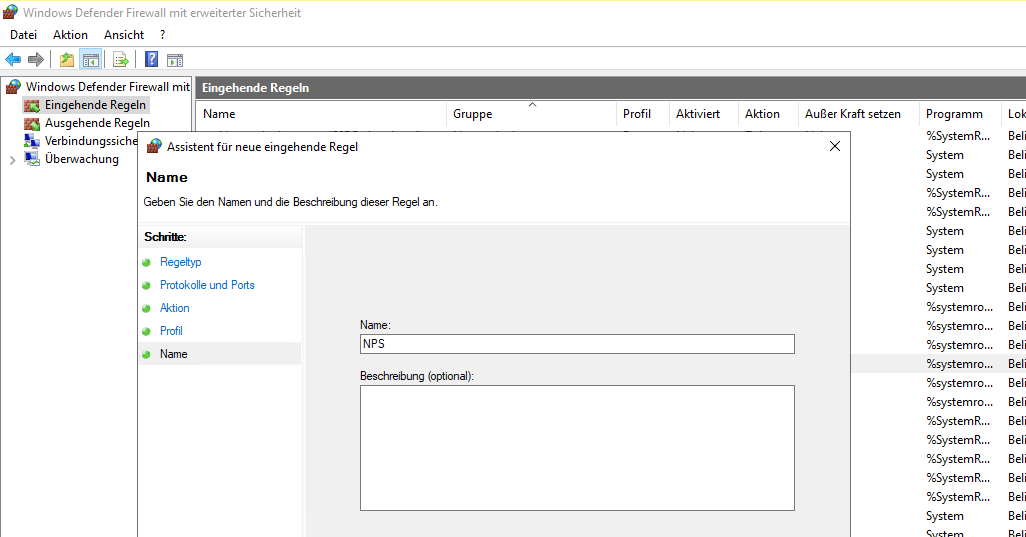Image resolution: width=1026 pixels, height=537 pixels.
Task: Click the Verbindungssicherheit tree icon
Action: 31,141
